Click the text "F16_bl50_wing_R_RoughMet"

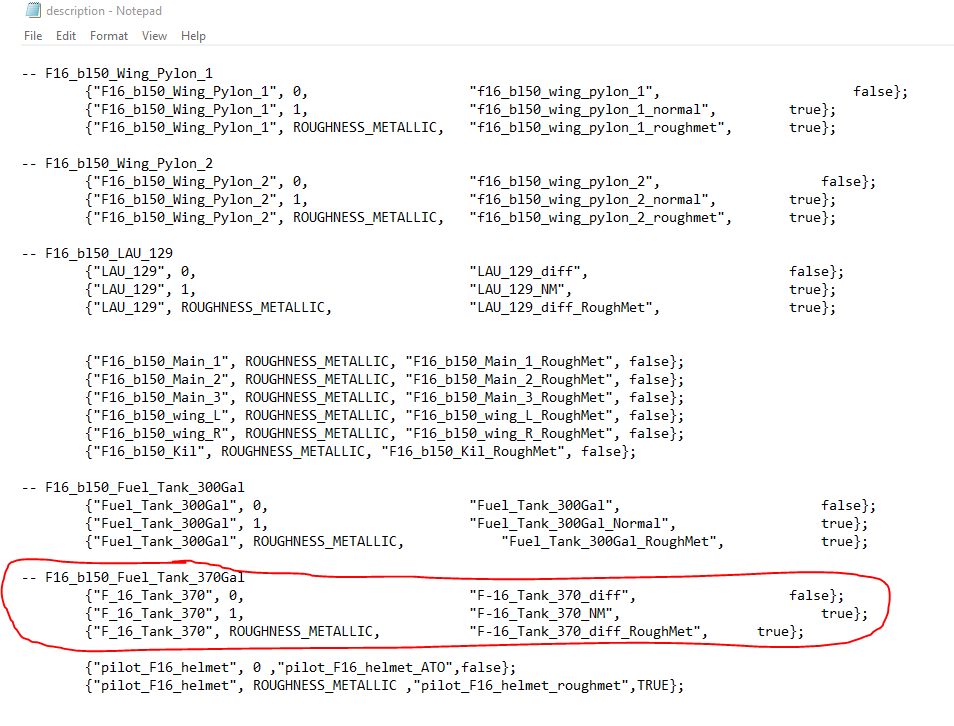pos(509,434)
